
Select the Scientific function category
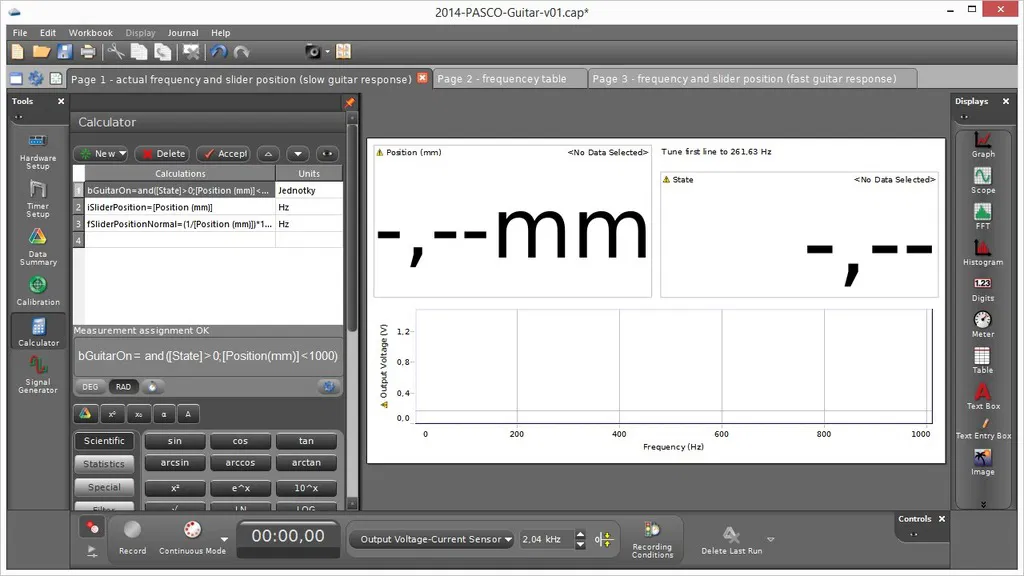coord(104,441)
